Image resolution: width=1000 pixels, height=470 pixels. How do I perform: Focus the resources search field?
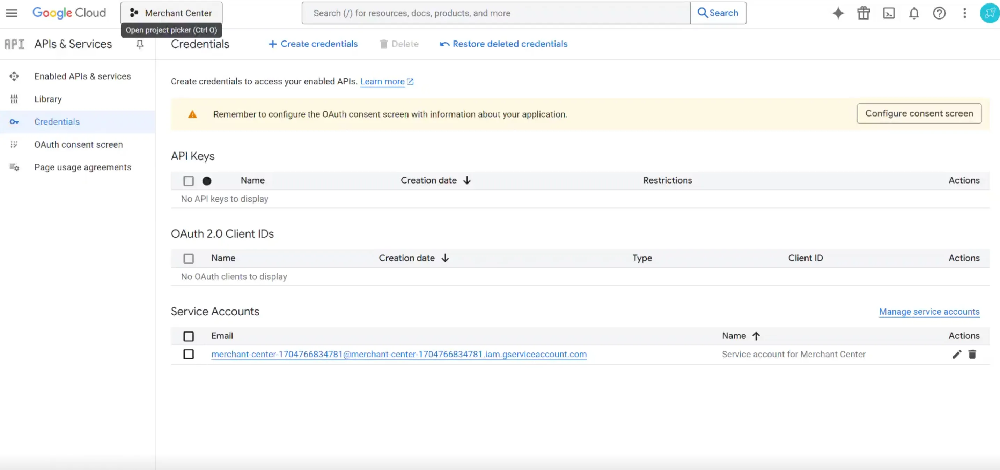(496, 13)
